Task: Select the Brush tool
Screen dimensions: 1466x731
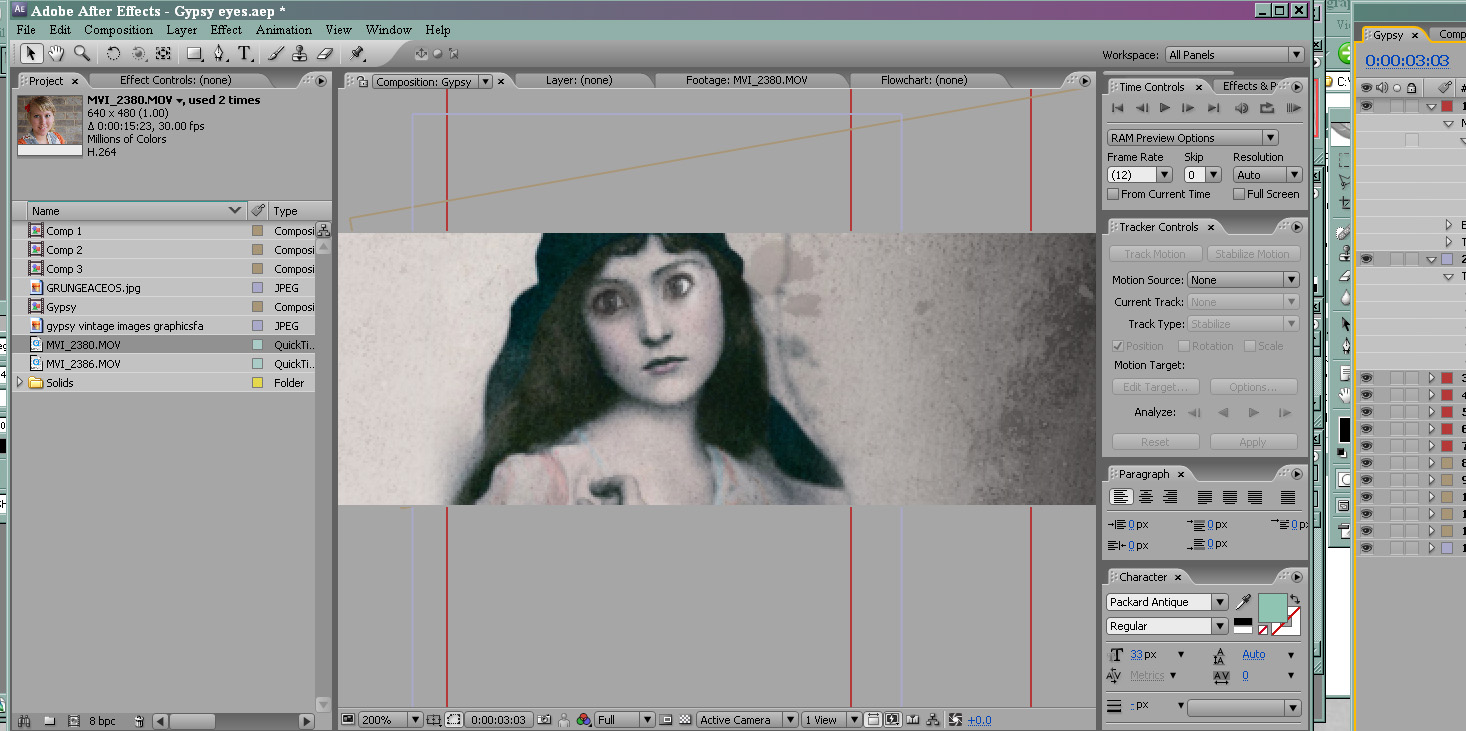Action: click(275, 54)
